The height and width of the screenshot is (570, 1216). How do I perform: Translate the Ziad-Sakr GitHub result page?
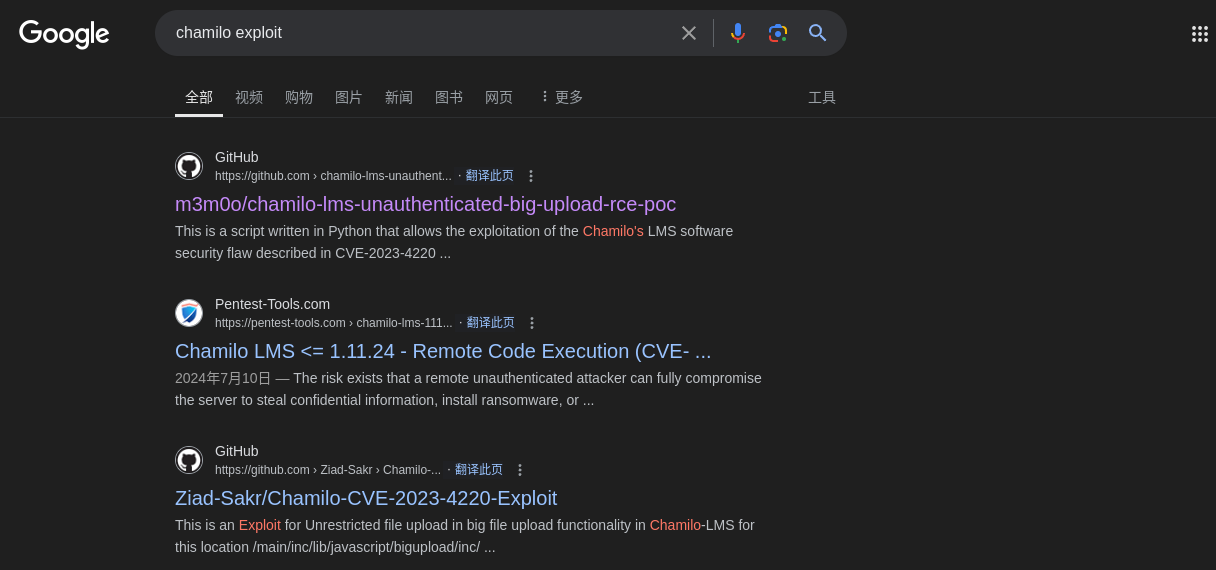[479, 470]
